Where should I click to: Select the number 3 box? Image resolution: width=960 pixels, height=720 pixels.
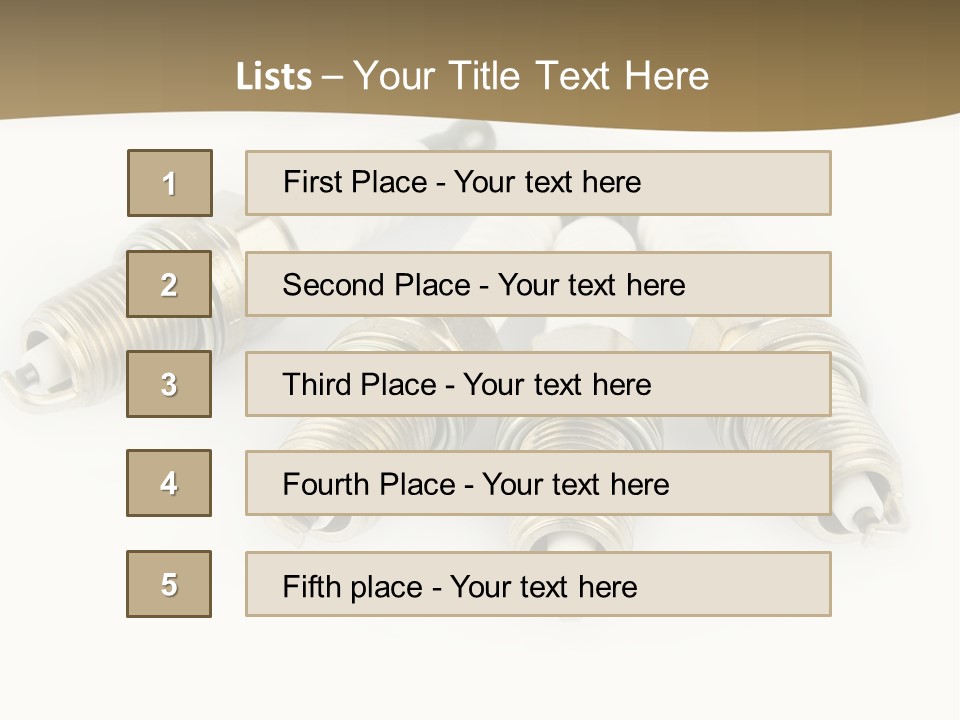pos(169,384)
